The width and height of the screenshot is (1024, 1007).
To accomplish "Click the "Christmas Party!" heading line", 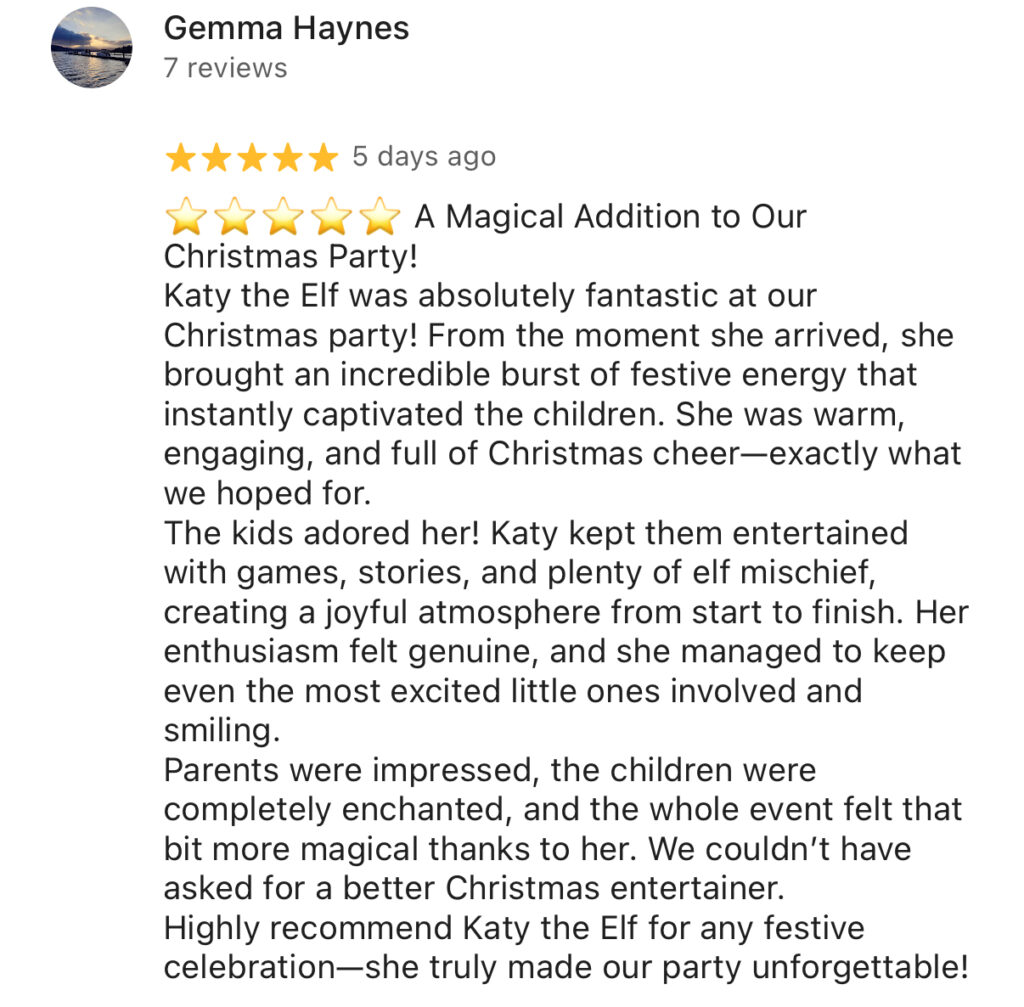I will 290,257.
